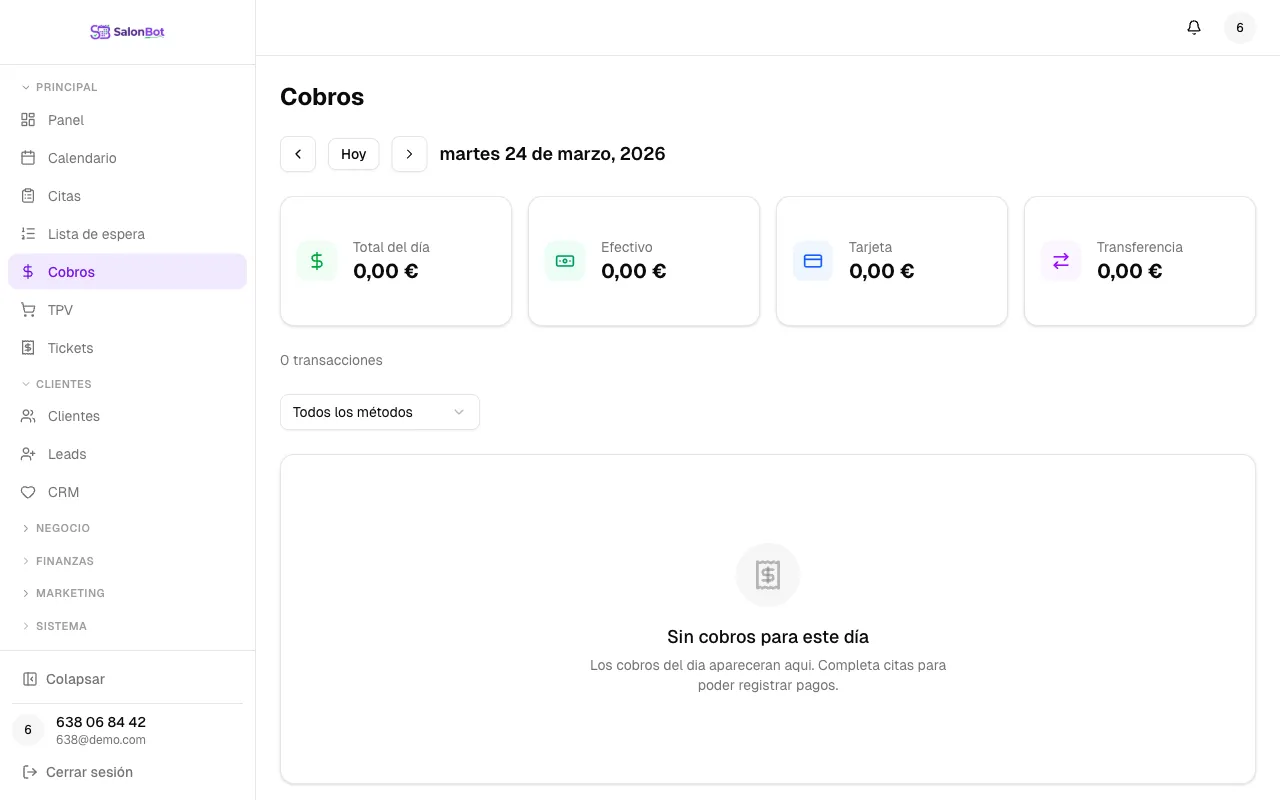Switch to the Clientes section

pyautogui.click(x=73, y=416)
